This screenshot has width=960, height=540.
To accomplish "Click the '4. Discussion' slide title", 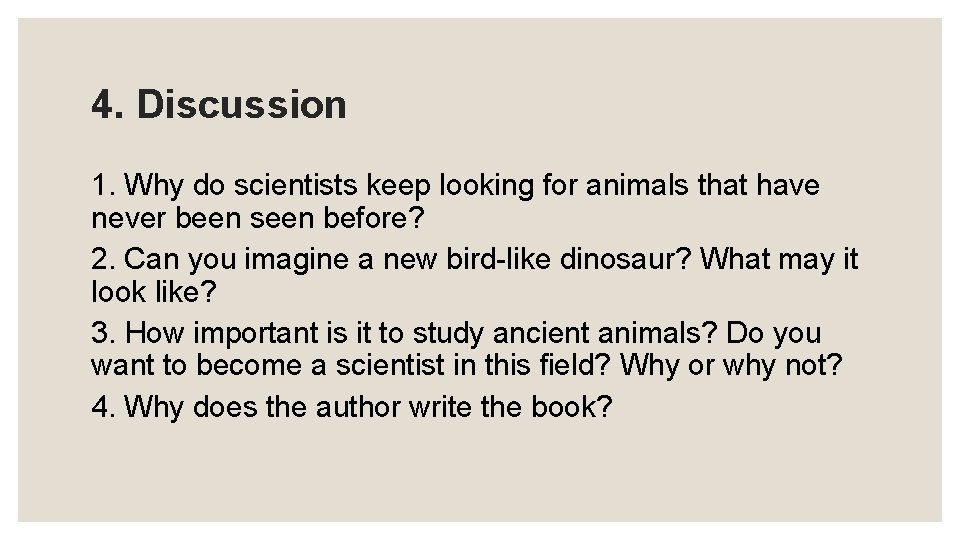I will 218,104.
